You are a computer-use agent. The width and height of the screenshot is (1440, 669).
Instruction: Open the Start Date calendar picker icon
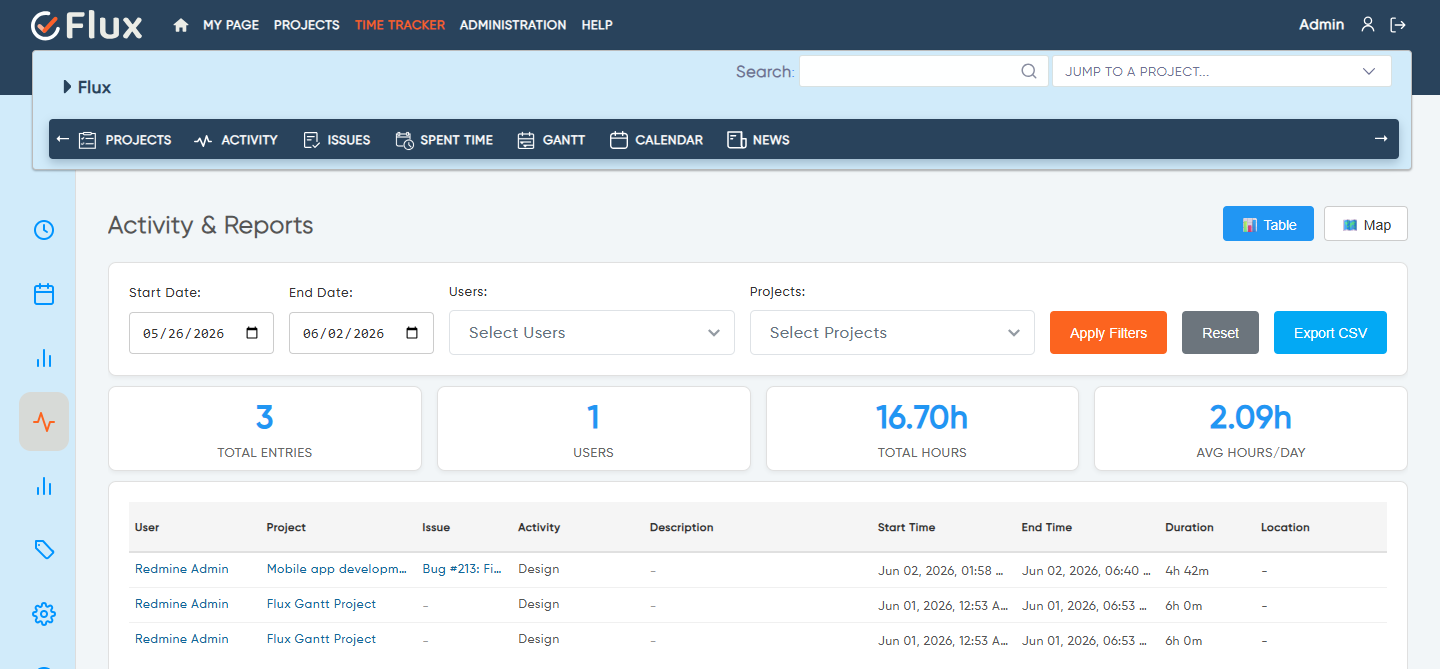252,333
